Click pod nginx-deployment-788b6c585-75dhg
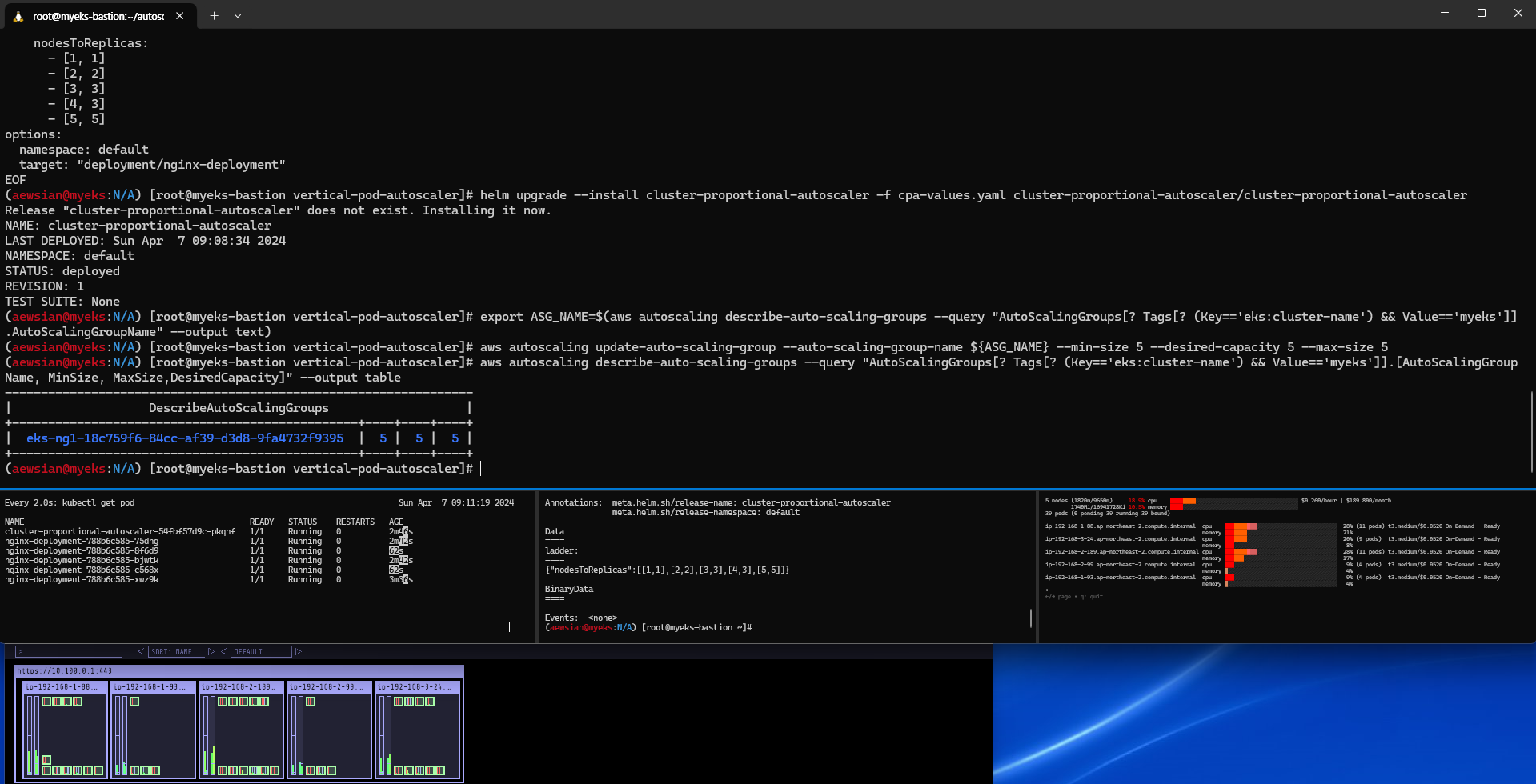Viewport: 1536px width, 784px height. point(82,542)
